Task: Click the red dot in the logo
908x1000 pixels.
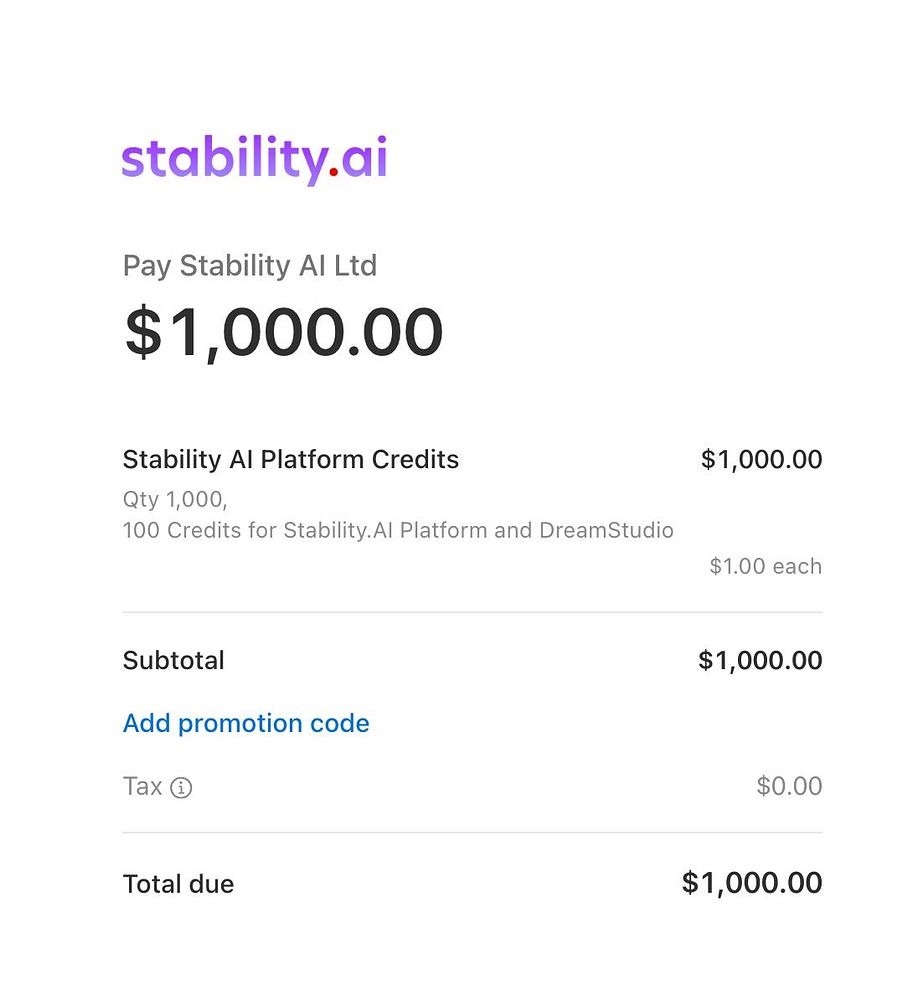Action: tap(334, 174)
